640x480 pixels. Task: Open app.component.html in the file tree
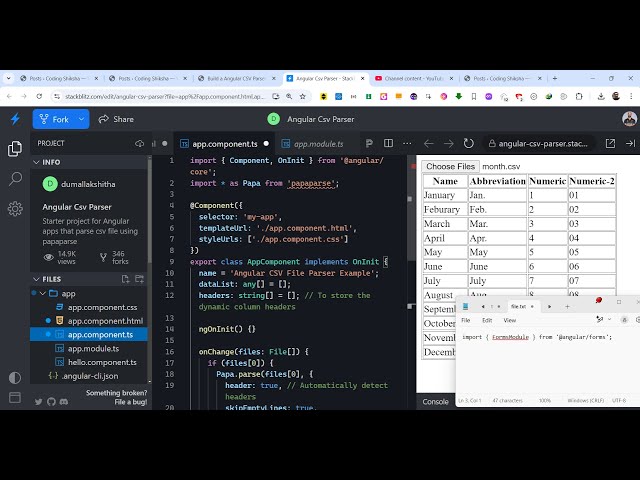[x=105, y=321]
